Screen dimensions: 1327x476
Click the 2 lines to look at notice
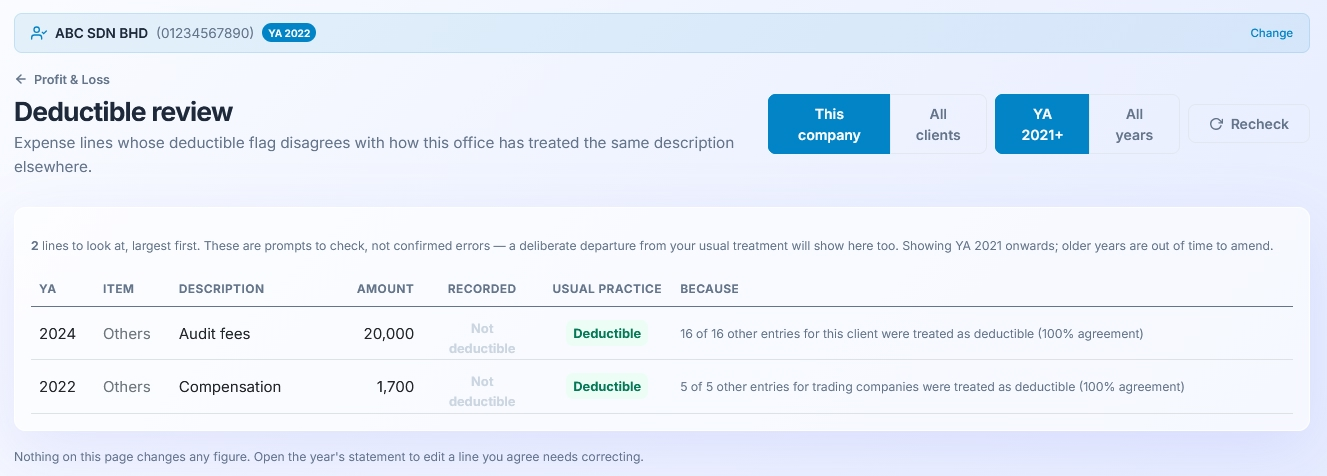652,245
